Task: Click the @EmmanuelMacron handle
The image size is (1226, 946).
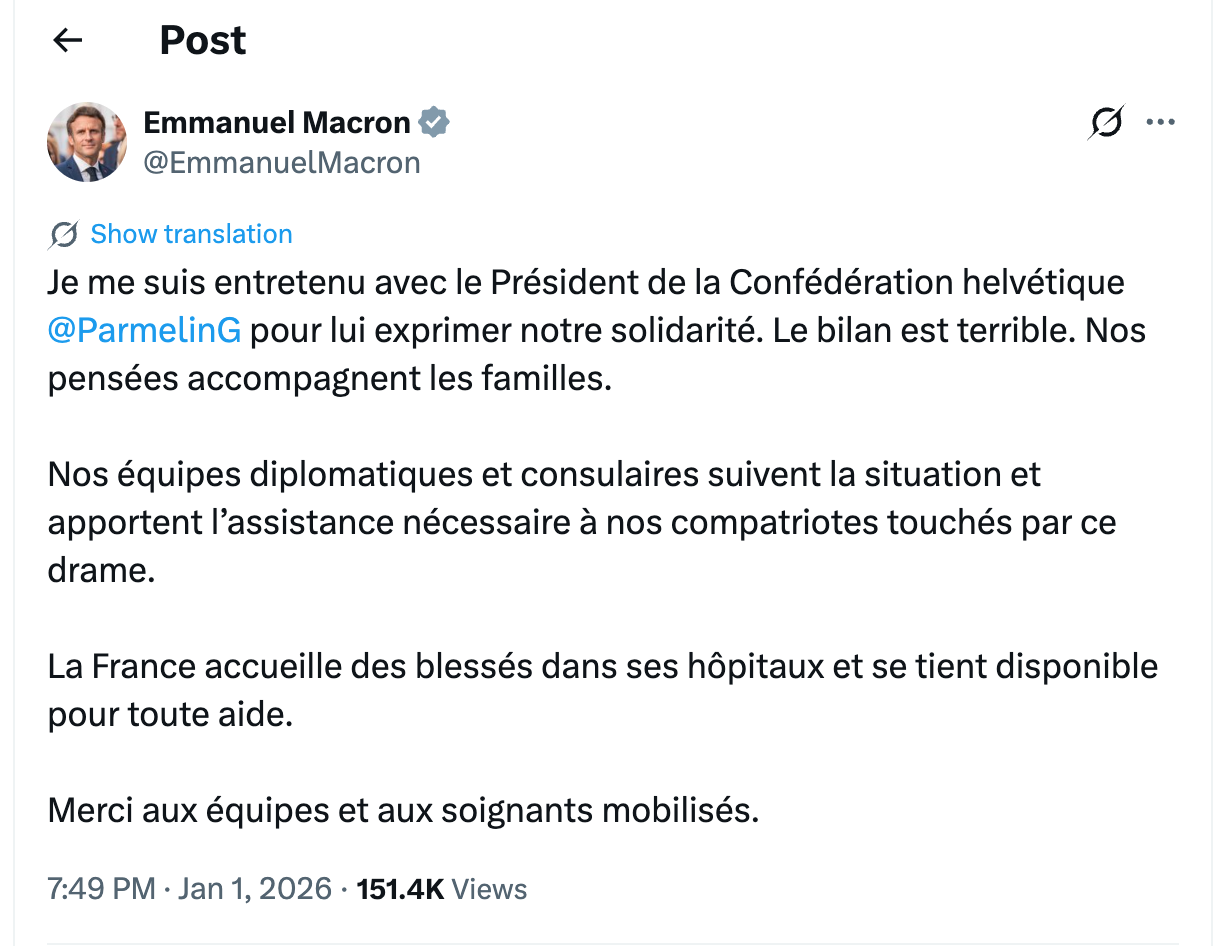Action: [282, 163]
